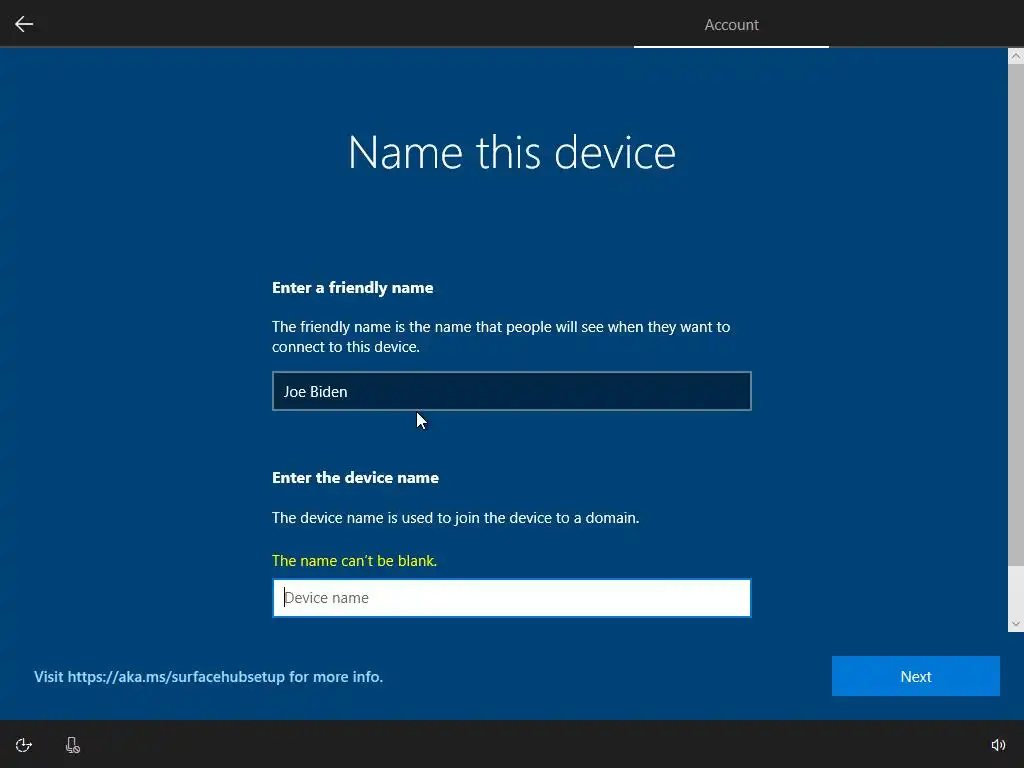1024x768 pixels.
Task: Click the input device status icon
Action: coord(72,745)
